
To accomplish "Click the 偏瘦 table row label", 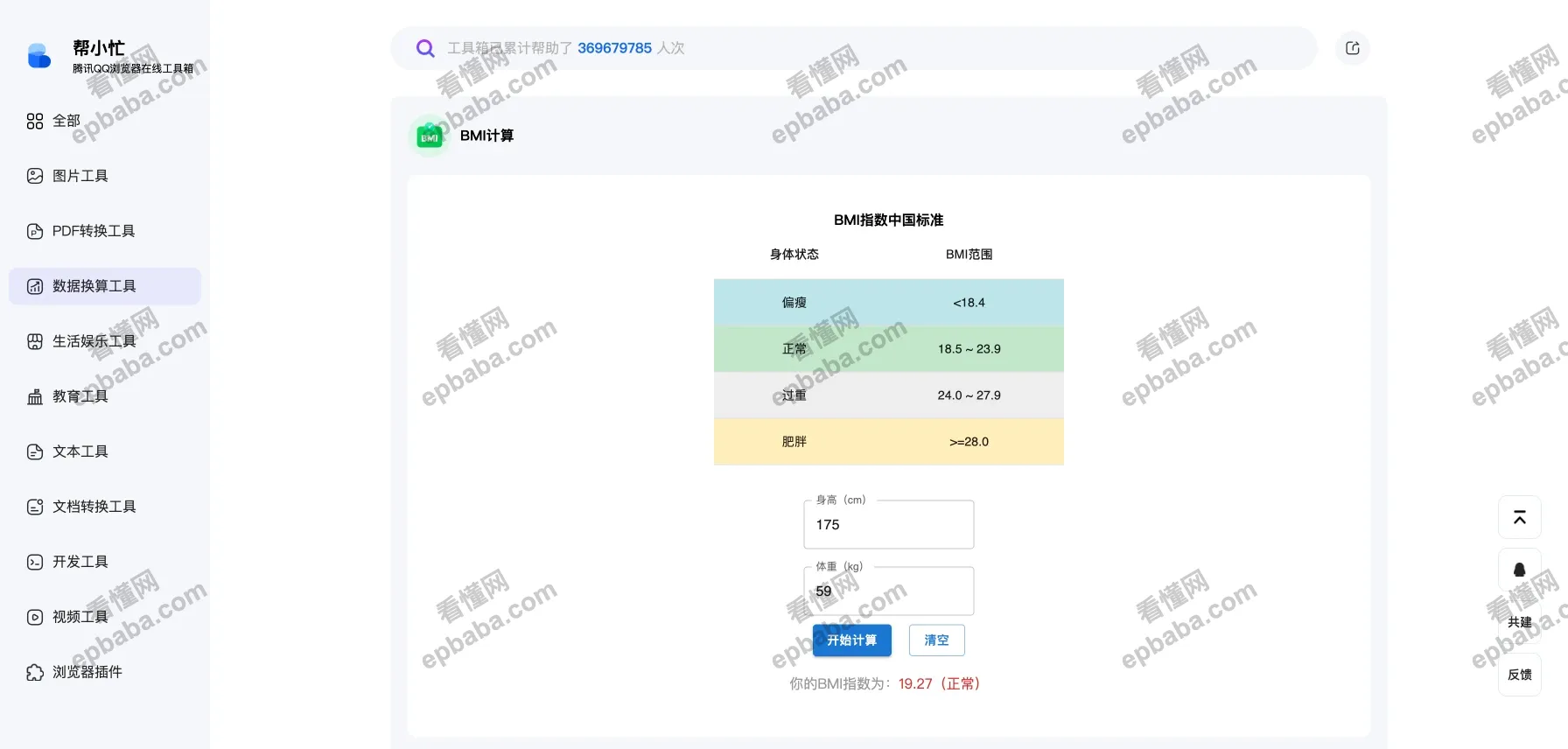I will pos(794,303).
